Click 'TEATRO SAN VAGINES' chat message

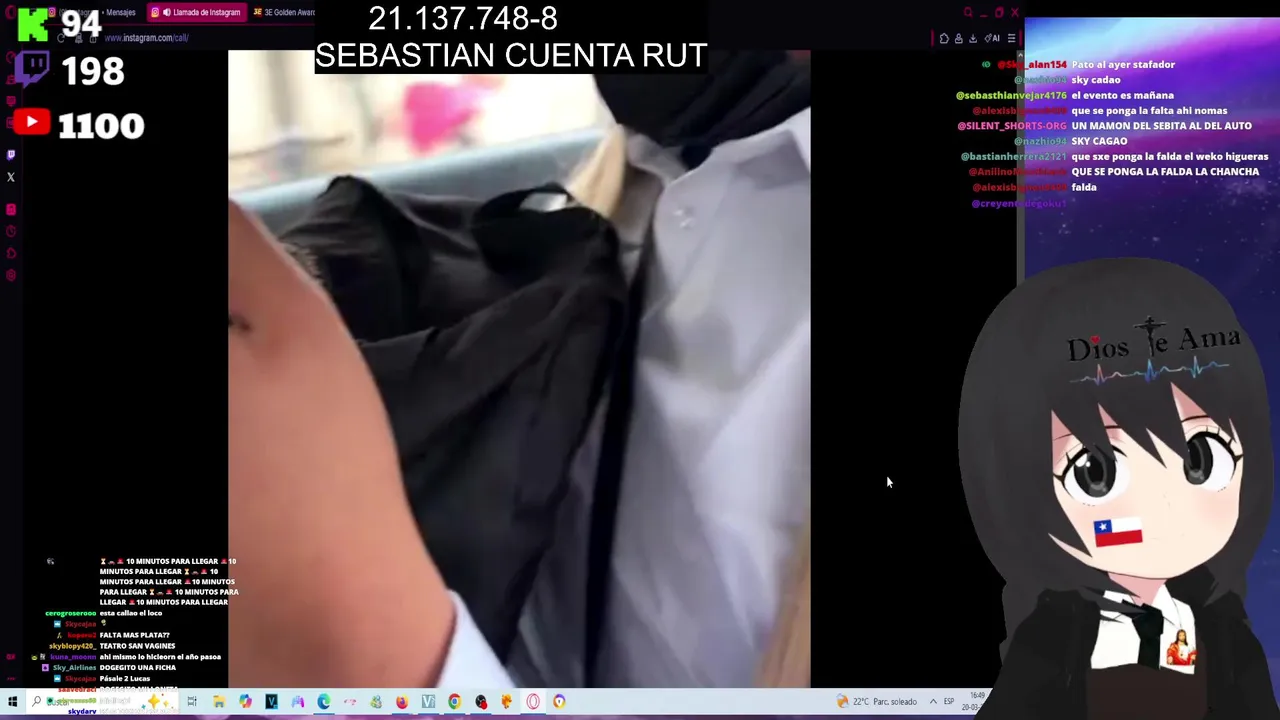[137, 646]
